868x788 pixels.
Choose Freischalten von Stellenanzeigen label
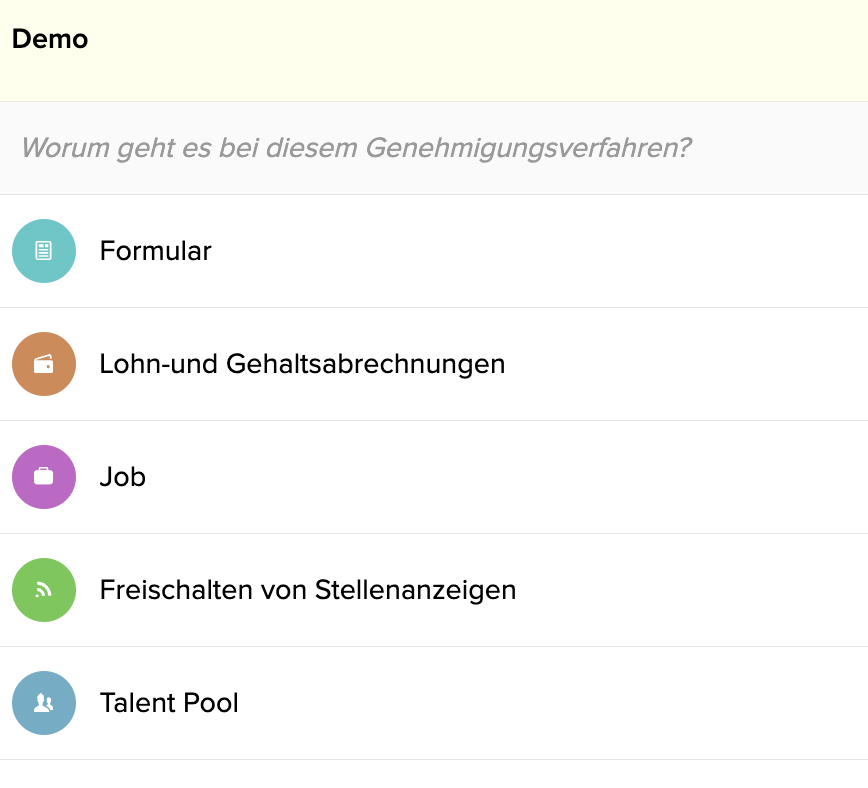[308, 590]
